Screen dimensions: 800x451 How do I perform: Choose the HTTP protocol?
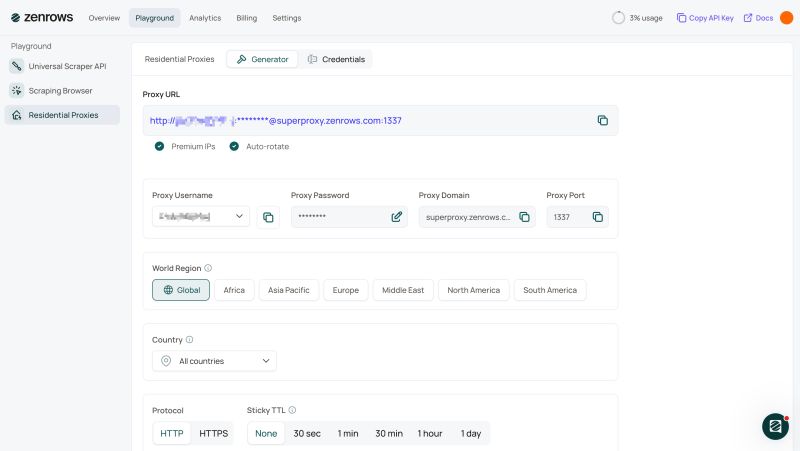[x=172, y=433]
